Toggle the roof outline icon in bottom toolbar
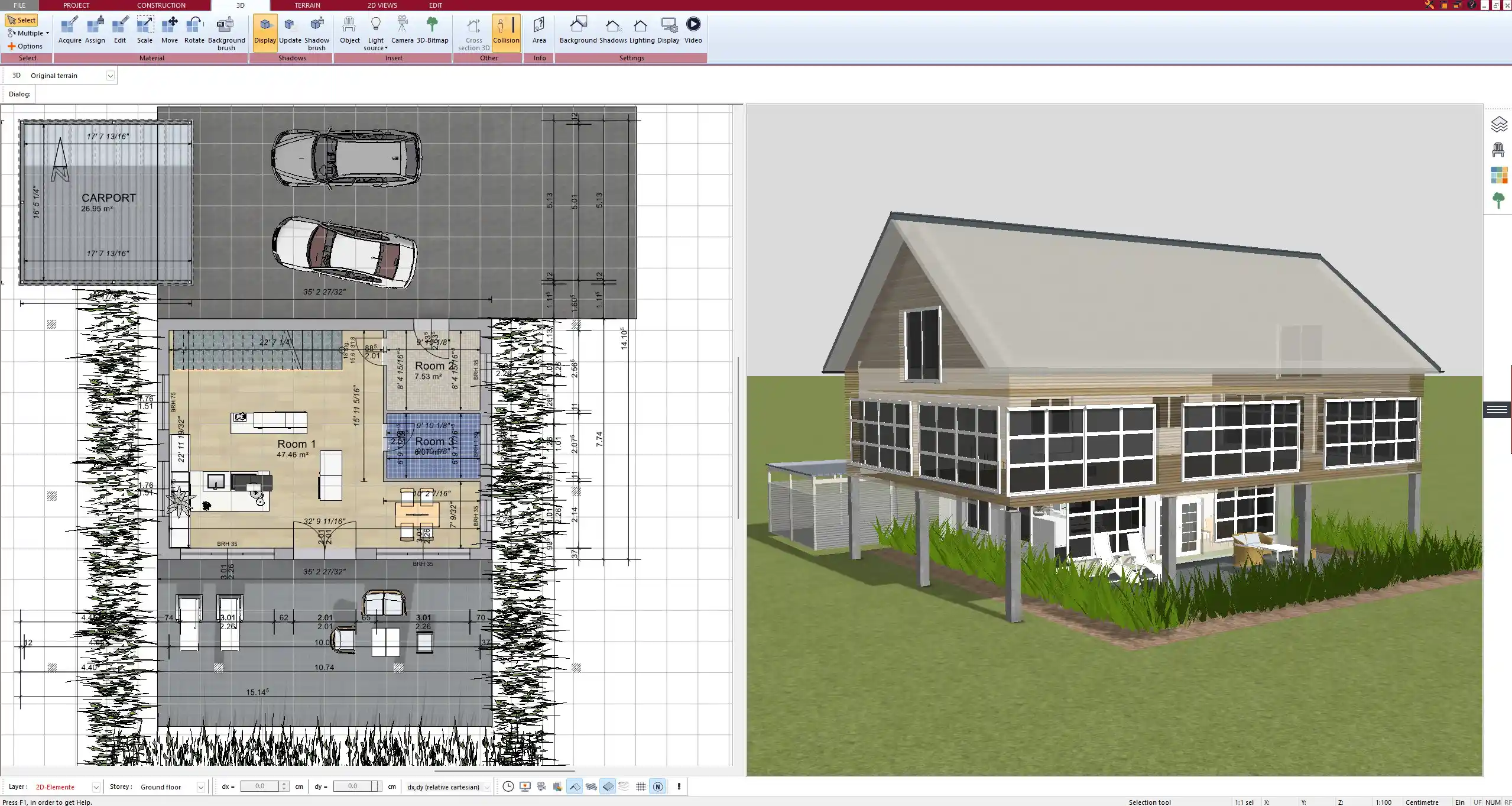Screen dimensions: 1512x806 pos(574,786)
